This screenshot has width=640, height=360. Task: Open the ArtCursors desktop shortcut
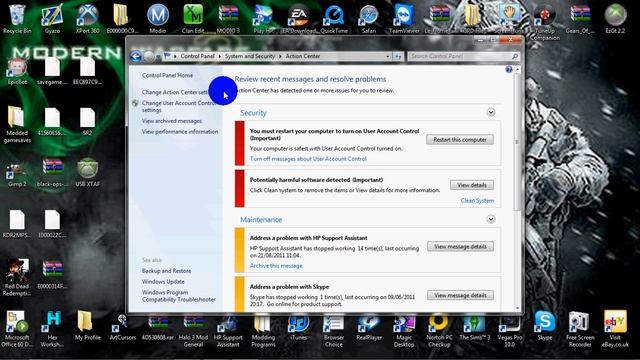click(x=122, y=327)
